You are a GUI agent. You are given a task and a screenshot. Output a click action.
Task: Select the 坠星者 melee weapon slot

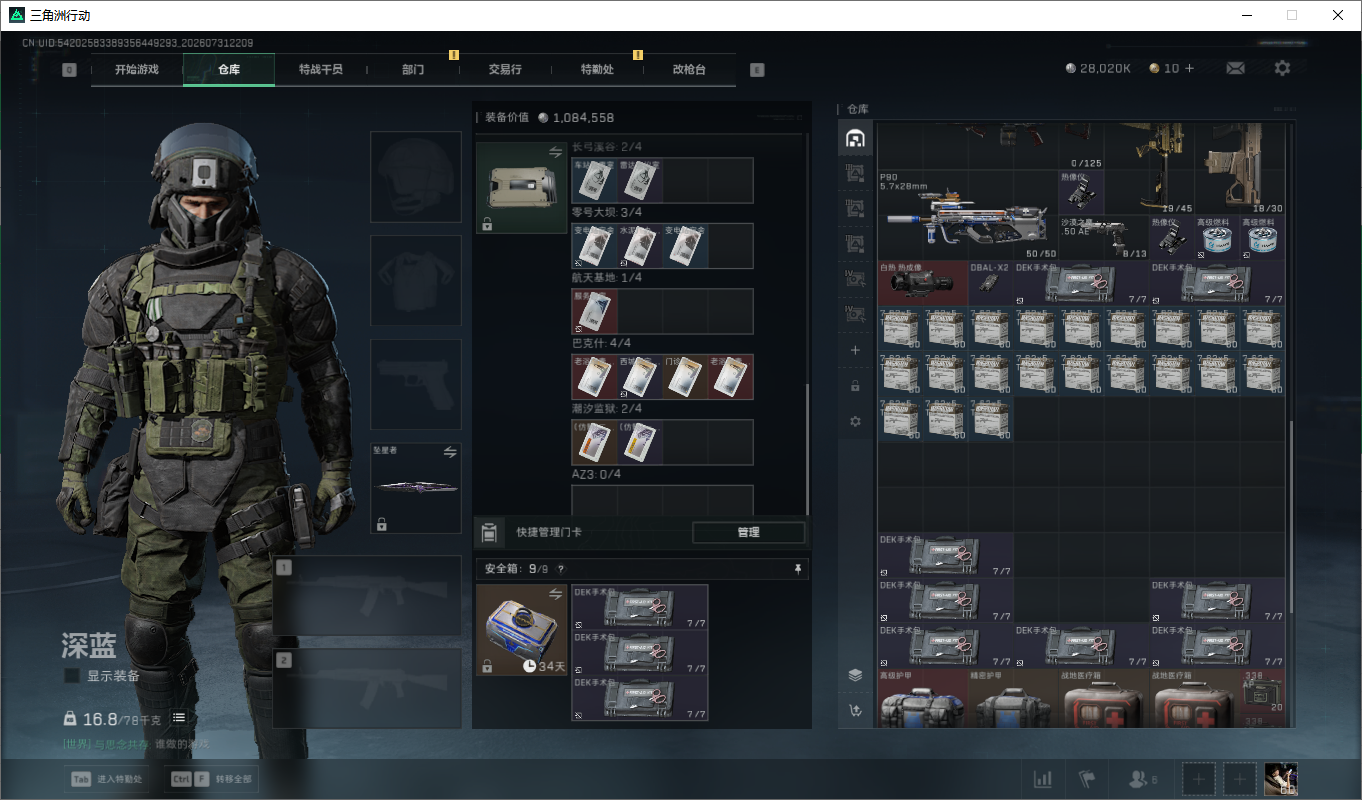pos(416,488)
